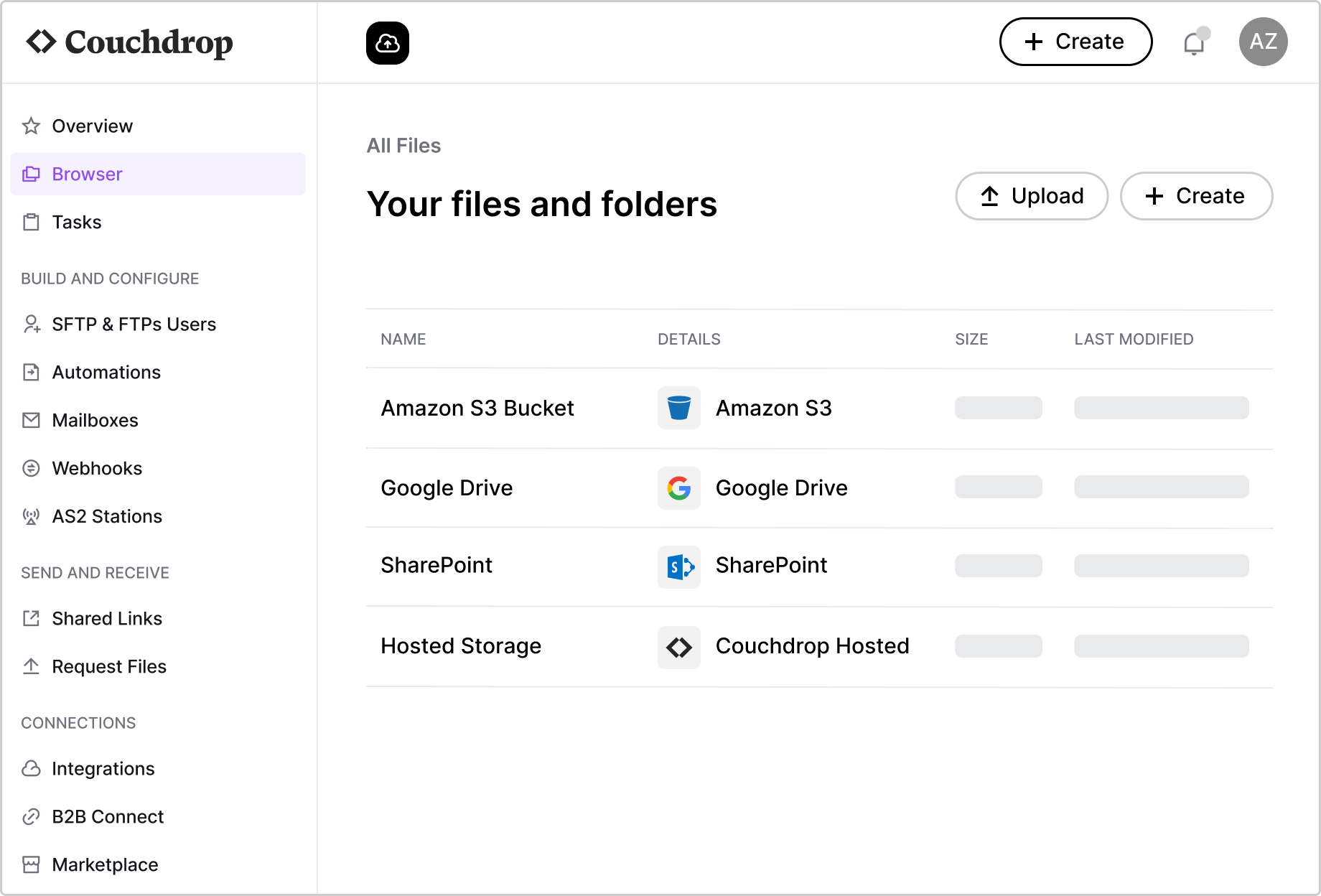Click the All Files breadcrumb
Viewport: 1321px width, 896px height.
pyautogui.click(x=403, y=146)
